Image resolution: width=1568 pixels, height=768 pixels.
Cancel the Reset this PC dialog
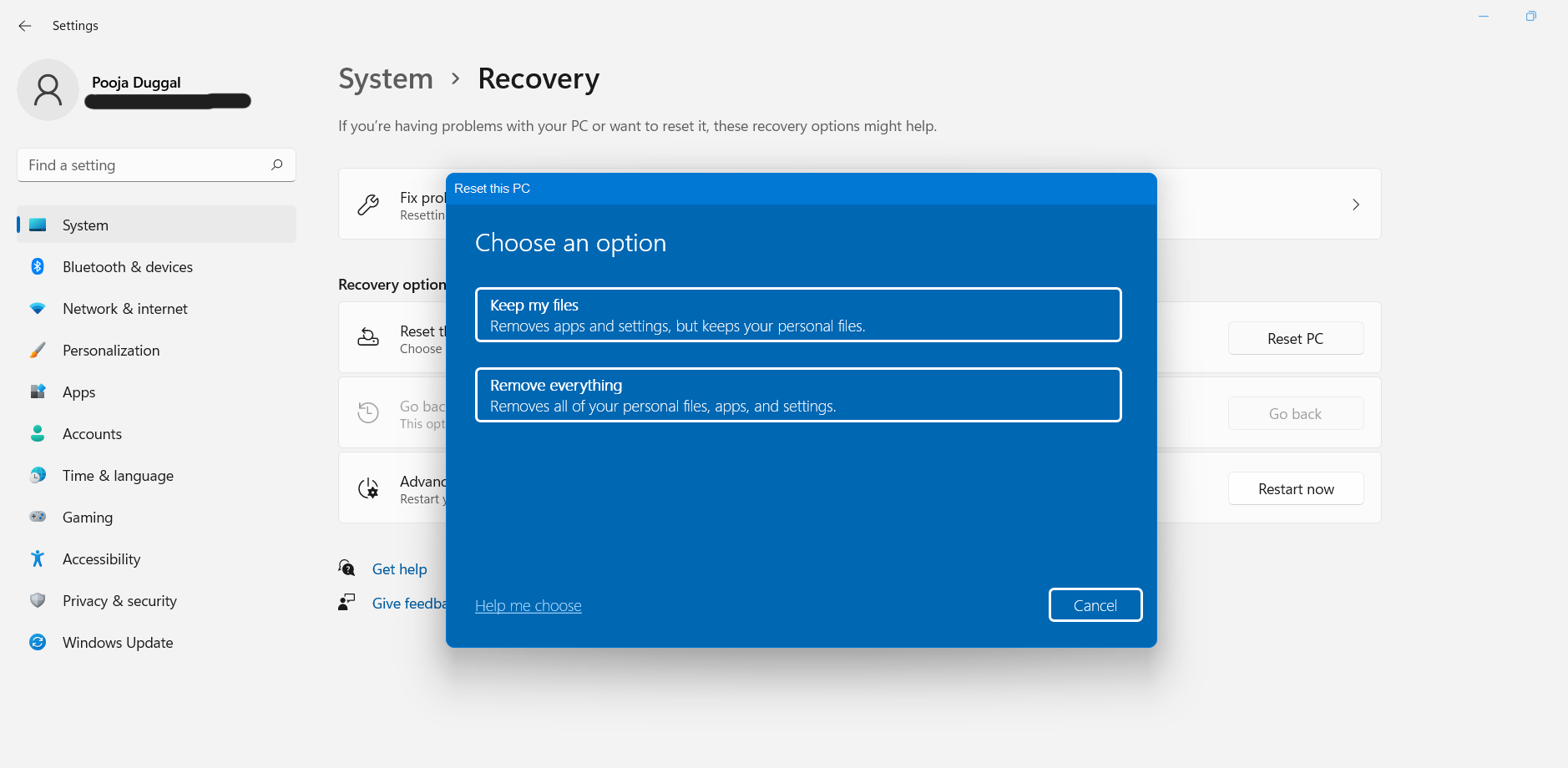tap(1095, 605)
